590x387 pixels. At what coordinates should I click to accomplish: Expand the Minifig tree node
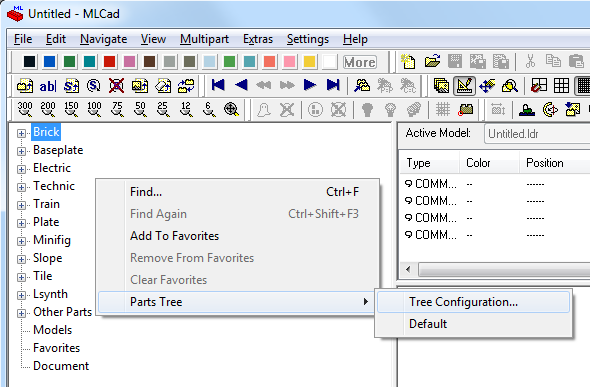(x=21, y=241)
